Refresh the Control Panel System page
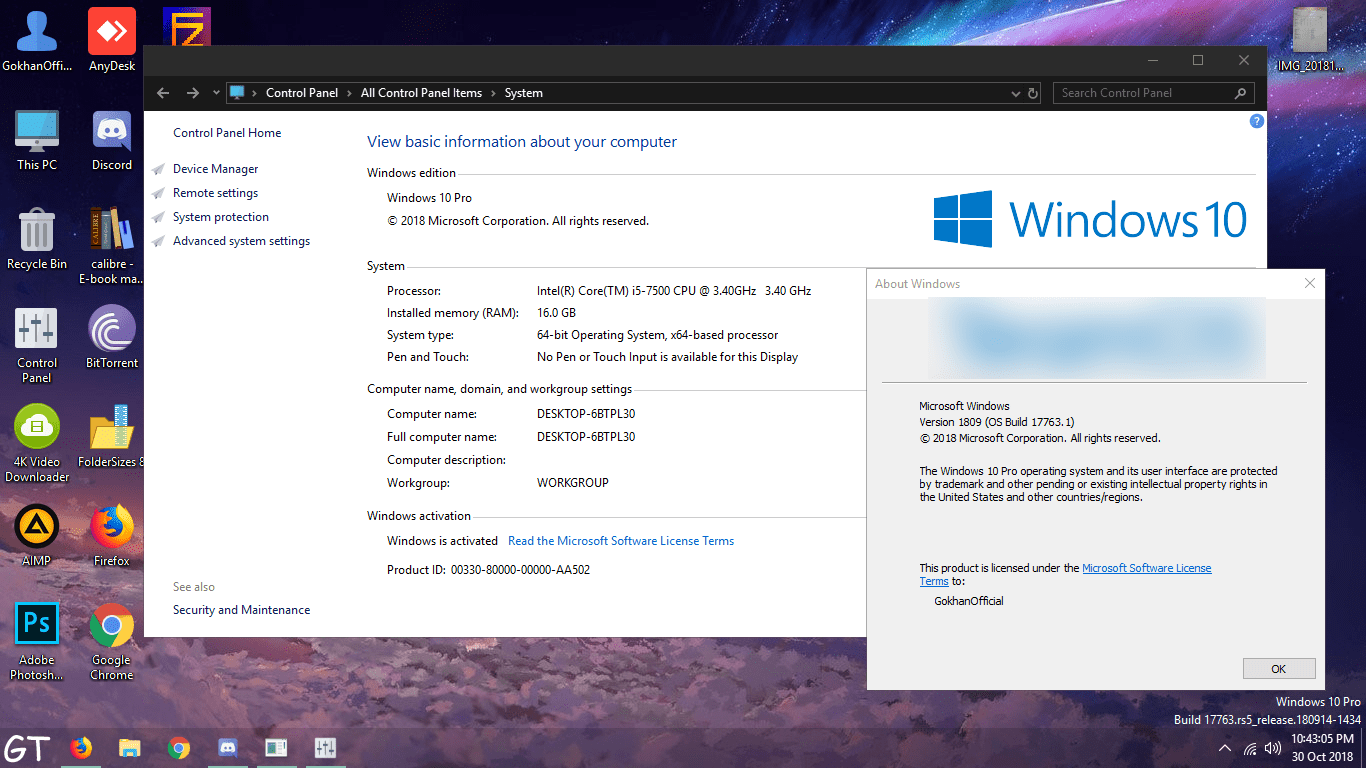 click(x=1034, y=93)
